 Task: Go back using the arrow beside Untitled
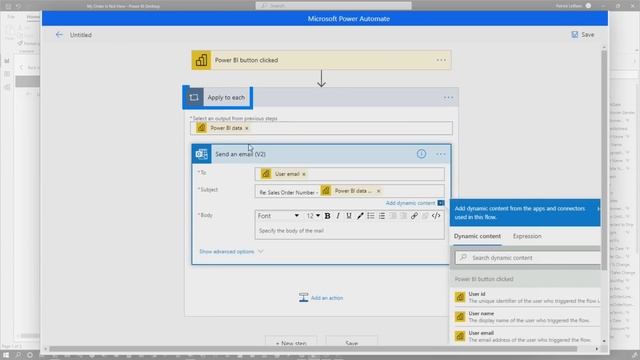(x=59, y=35)
